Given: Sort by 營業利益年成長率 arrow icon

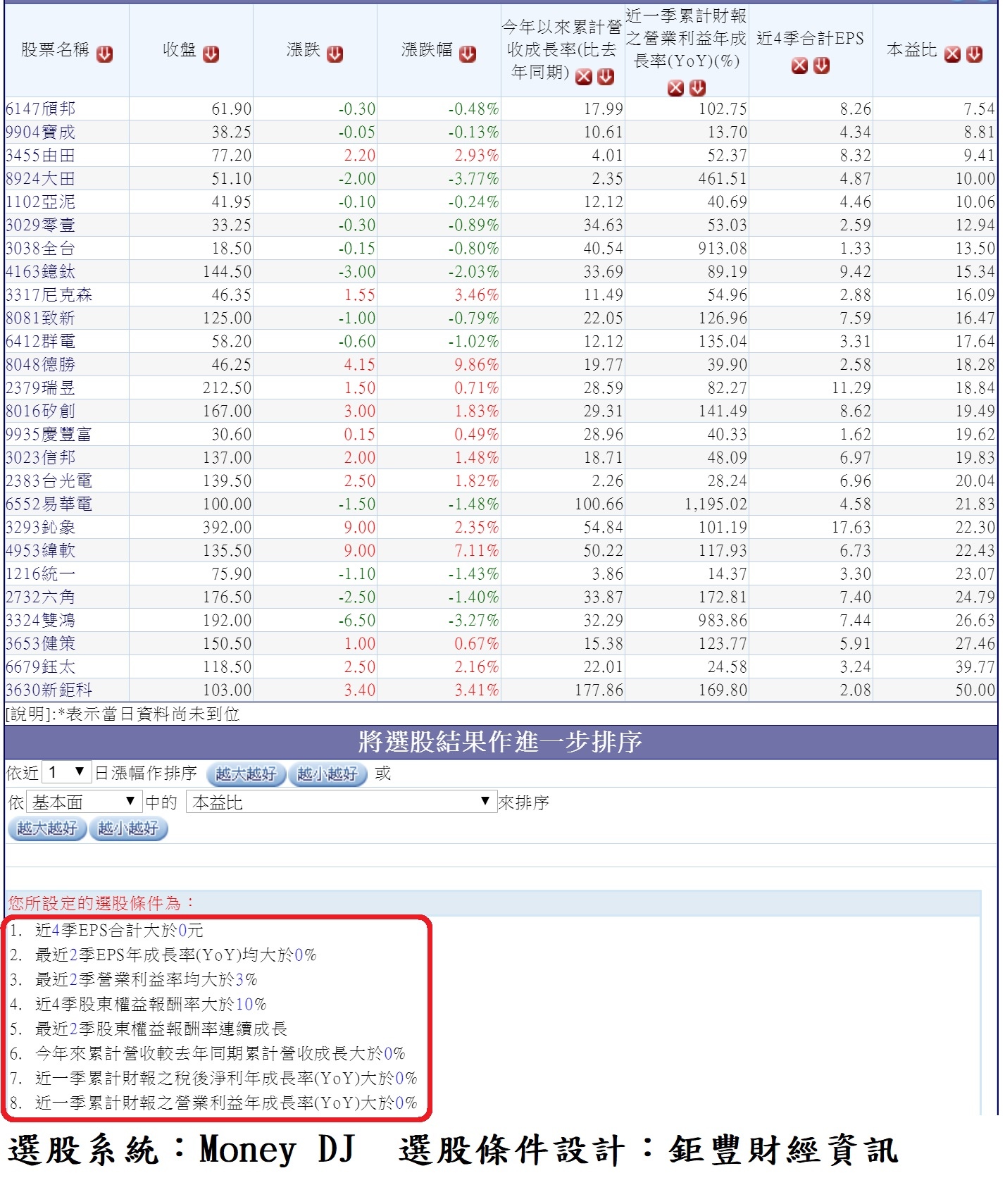Looking at the screenshot, I should pos(698,88).
